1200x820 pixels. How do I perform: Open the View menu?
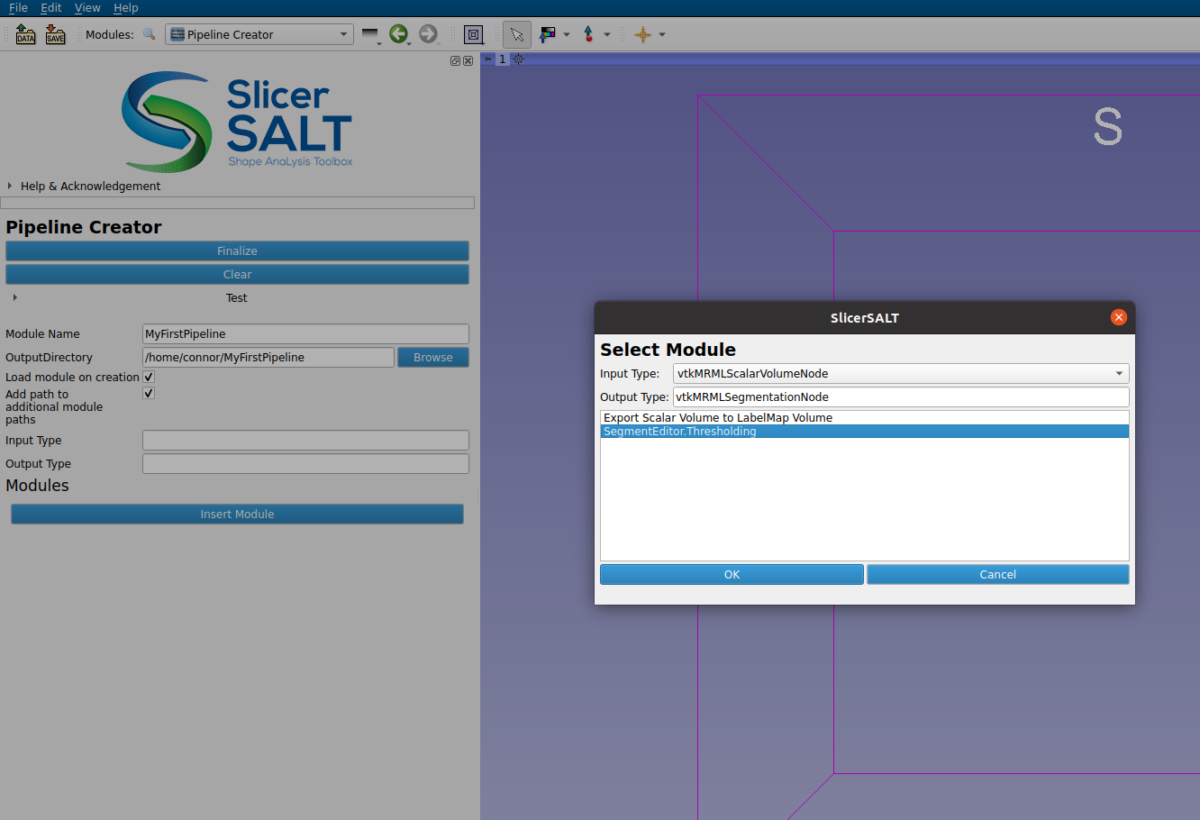87,8
